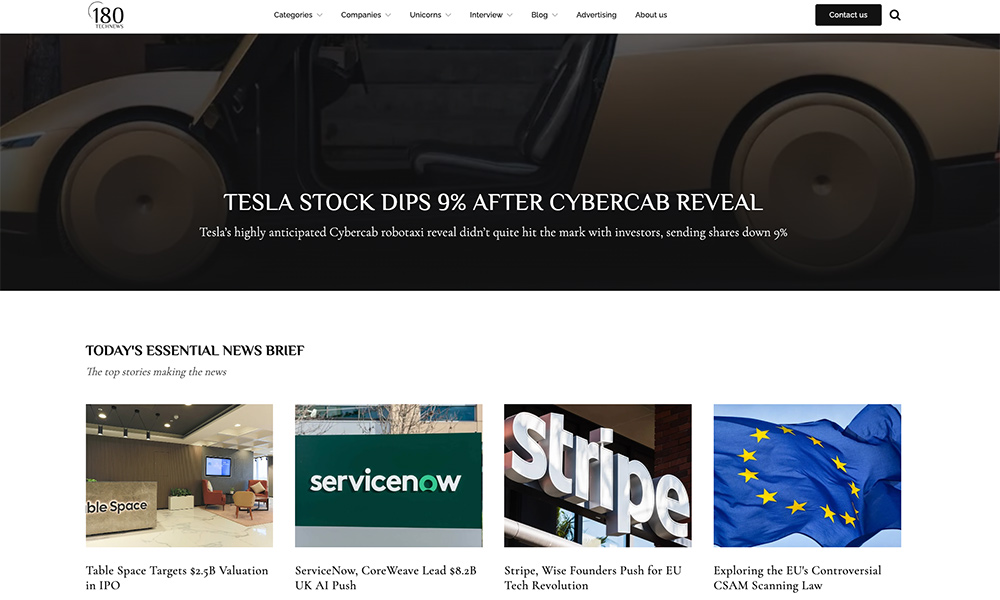Open the Interview menu chevron
1000x600 pixels.
(x=510, y=15)
